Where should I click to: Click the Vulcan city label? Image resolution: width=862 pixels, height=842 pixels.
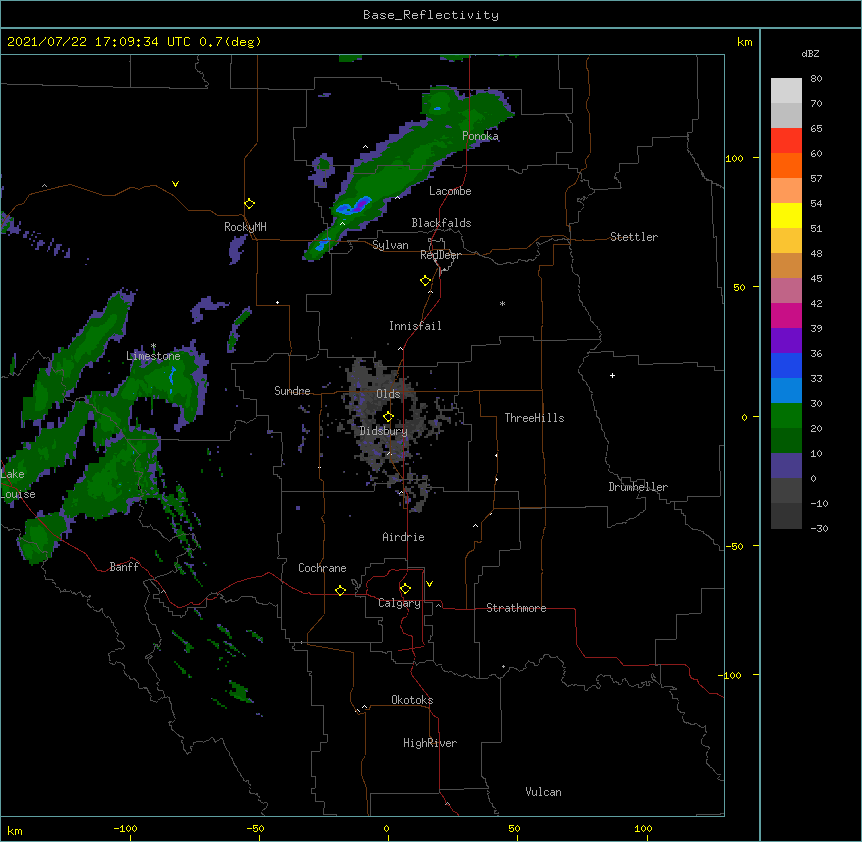(543, 792)
